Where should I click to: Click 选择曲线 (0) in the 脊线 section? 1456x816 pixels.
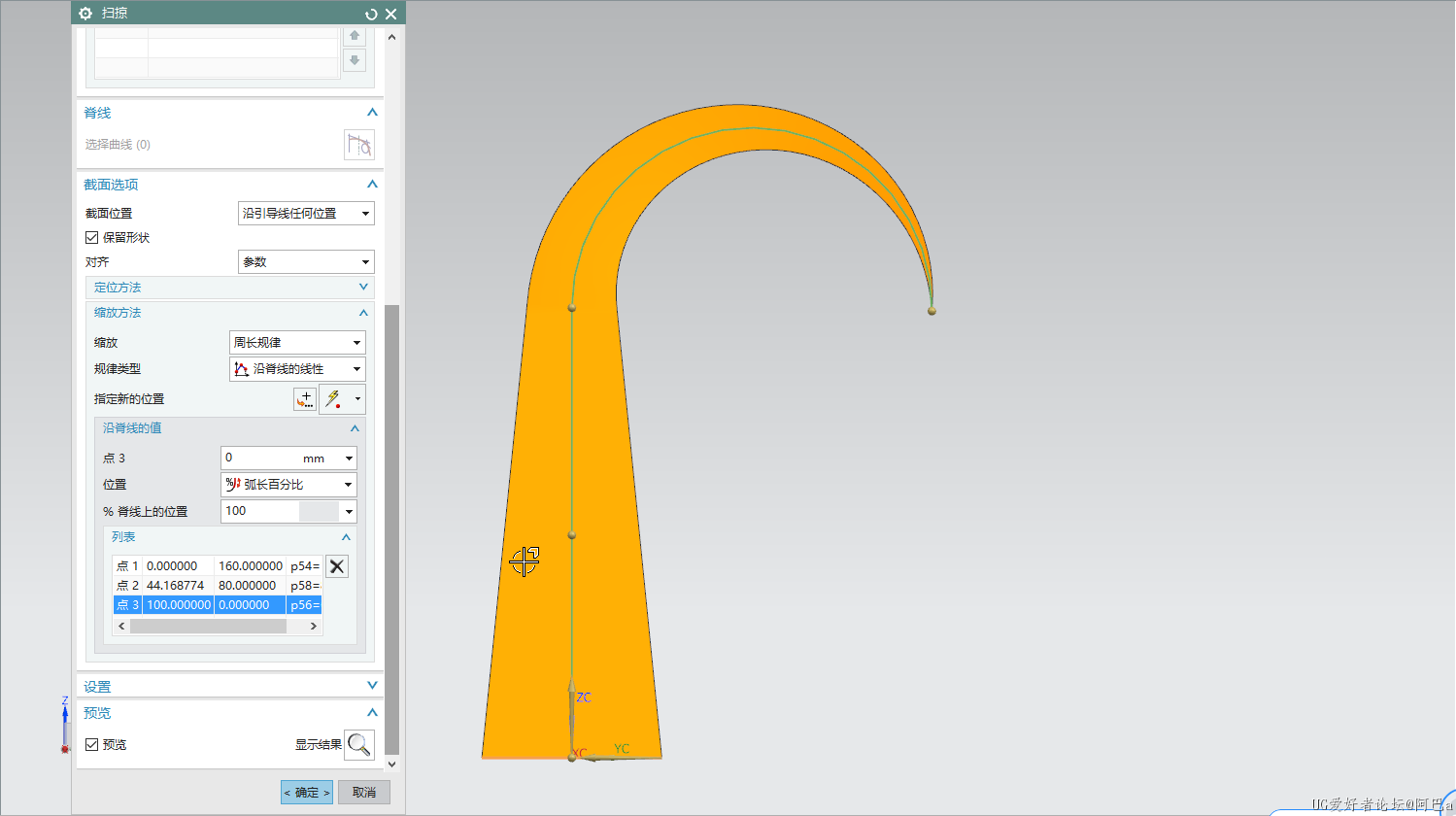point(118,145)
